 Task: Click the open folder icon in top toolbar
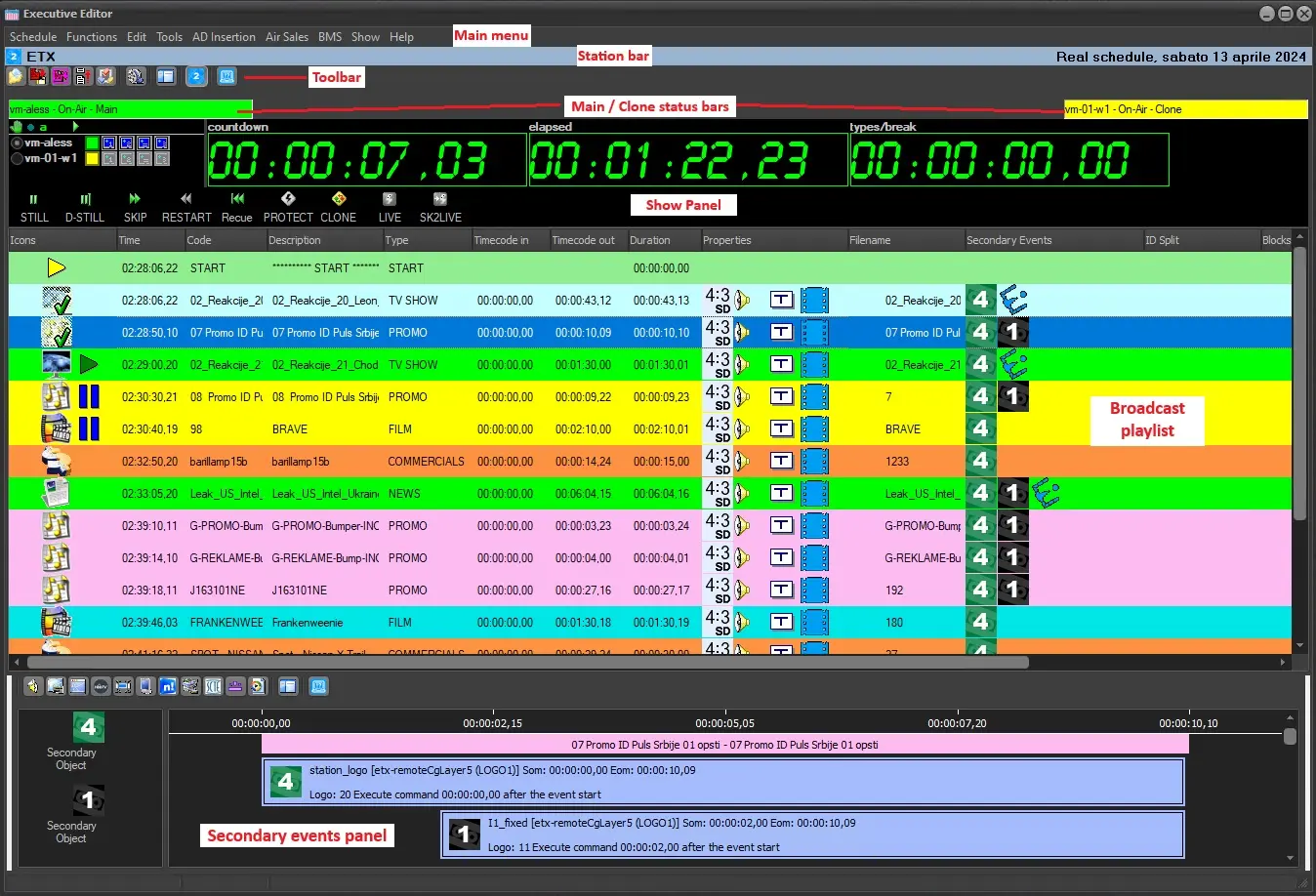click(x=16, y=76)
